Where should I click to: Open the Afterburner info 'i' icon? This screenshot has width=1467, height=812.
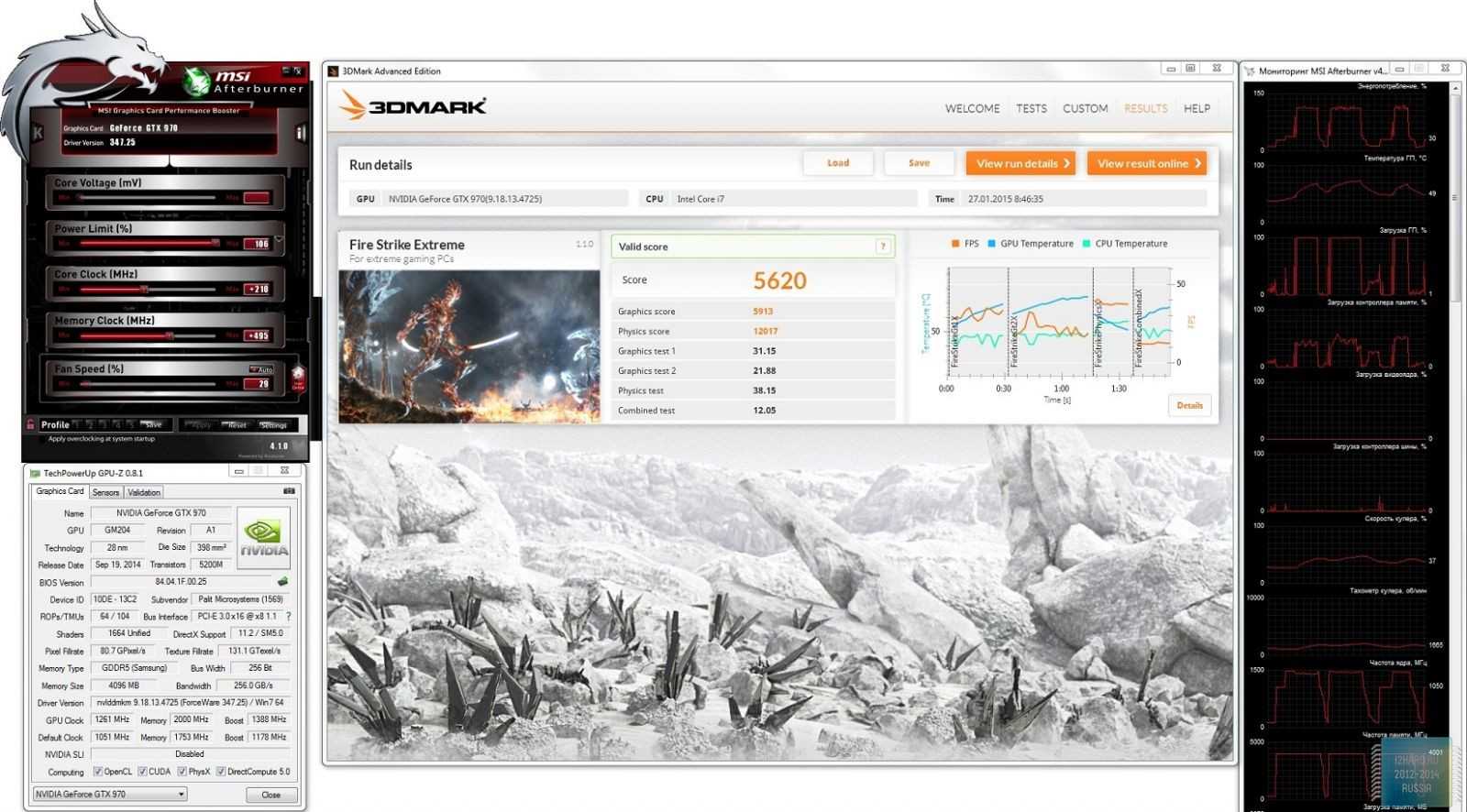[x=300, y=134]
